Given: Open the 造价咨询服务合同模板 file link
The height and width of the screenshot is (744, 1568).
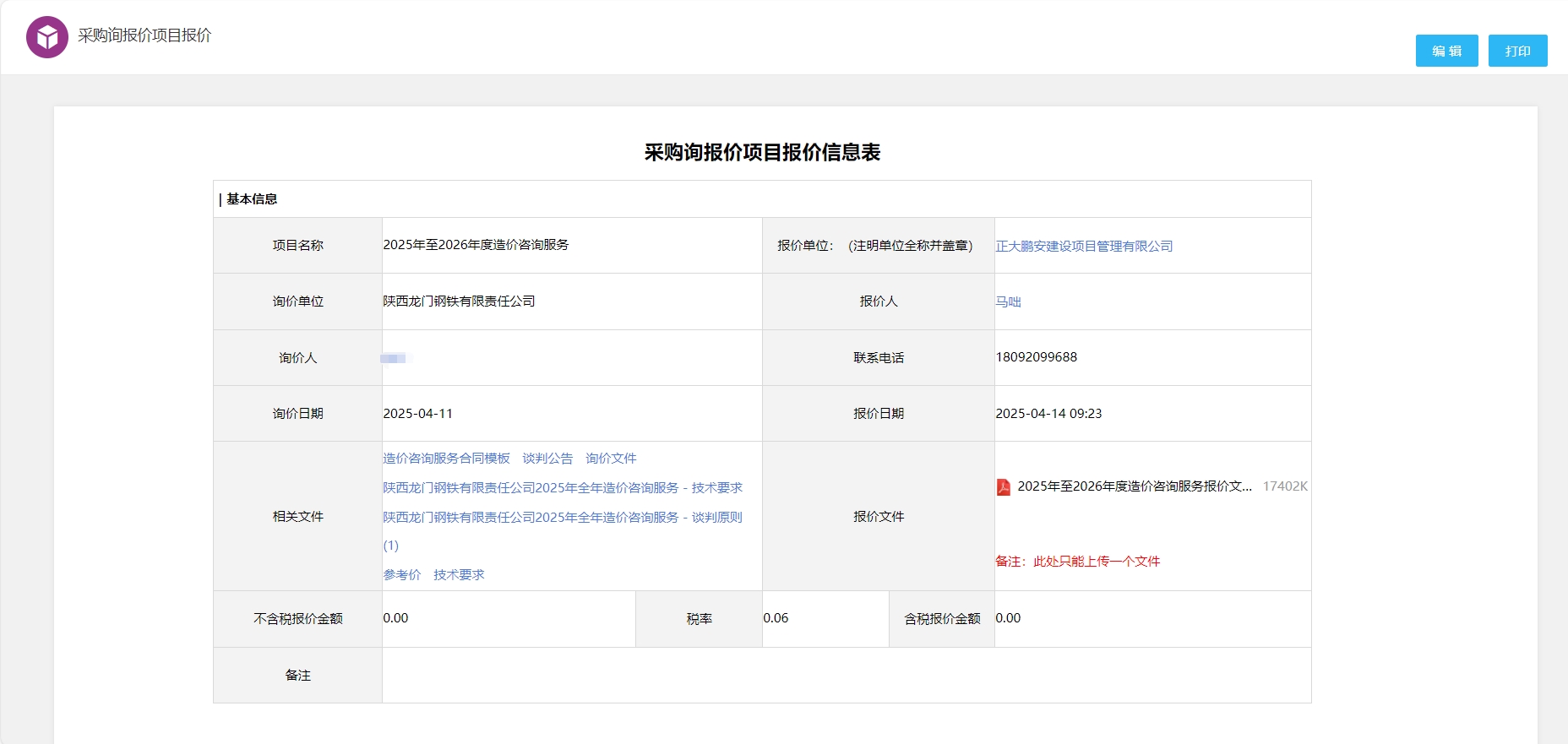Looking at the screenshot, I should (446, 459).
